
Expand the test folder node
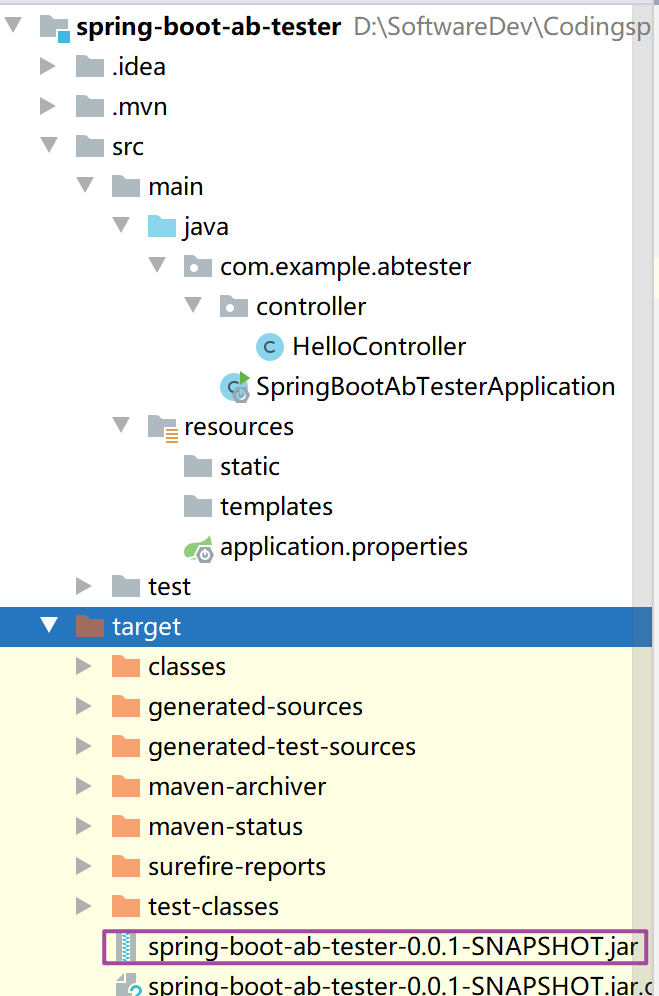83,586
